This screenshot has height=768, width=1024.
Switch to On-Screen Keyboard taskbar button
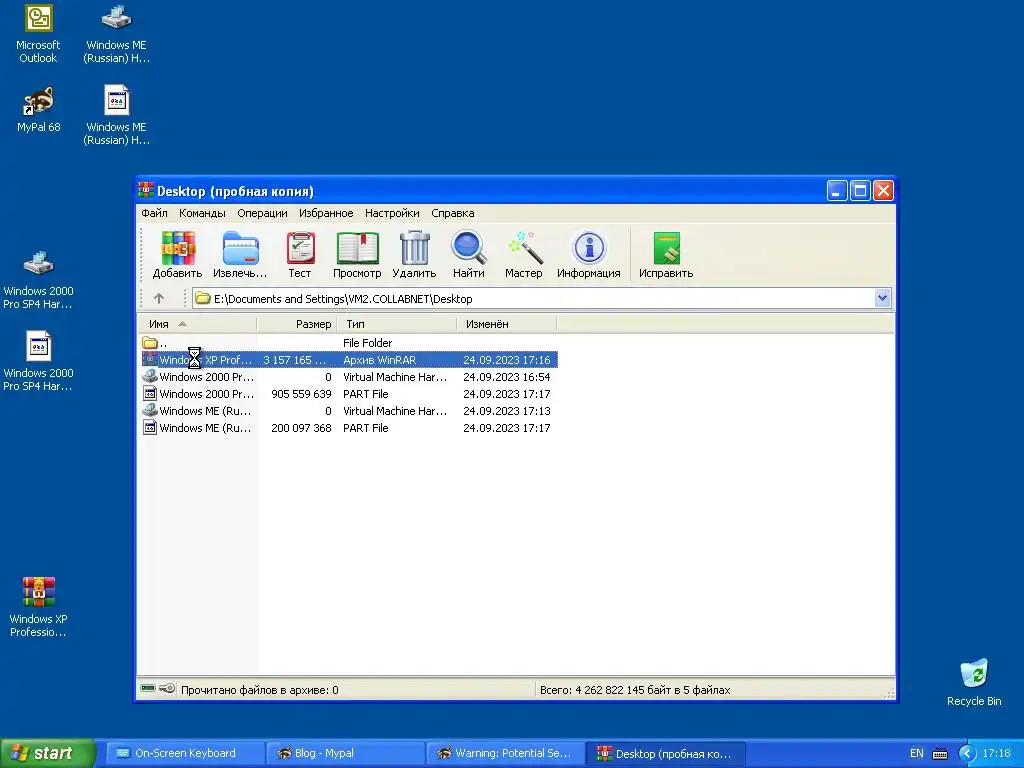[183, 754]
